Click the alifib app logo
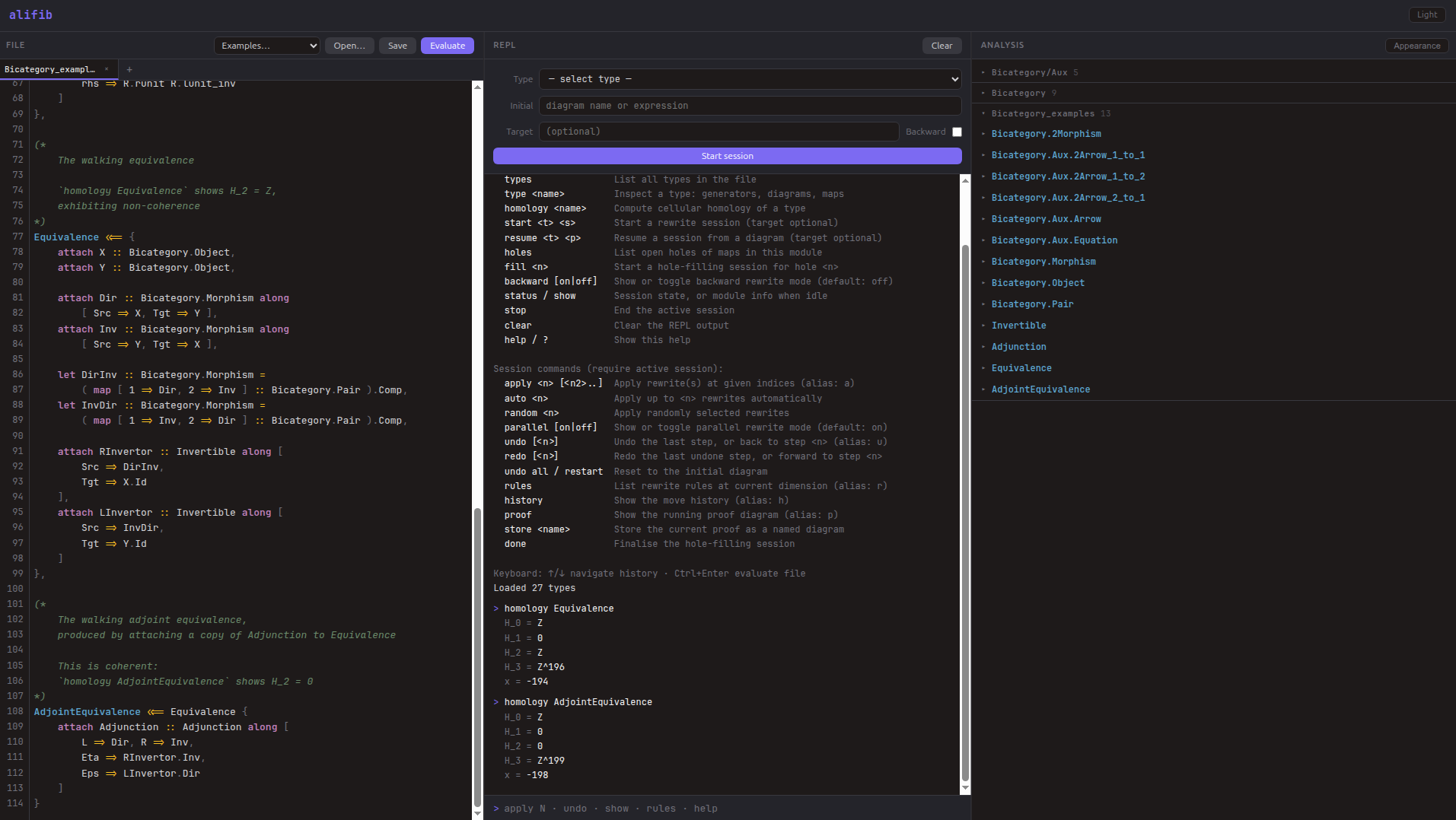The width and height of the screenshot is (1456, 820). tap(30, 14)
